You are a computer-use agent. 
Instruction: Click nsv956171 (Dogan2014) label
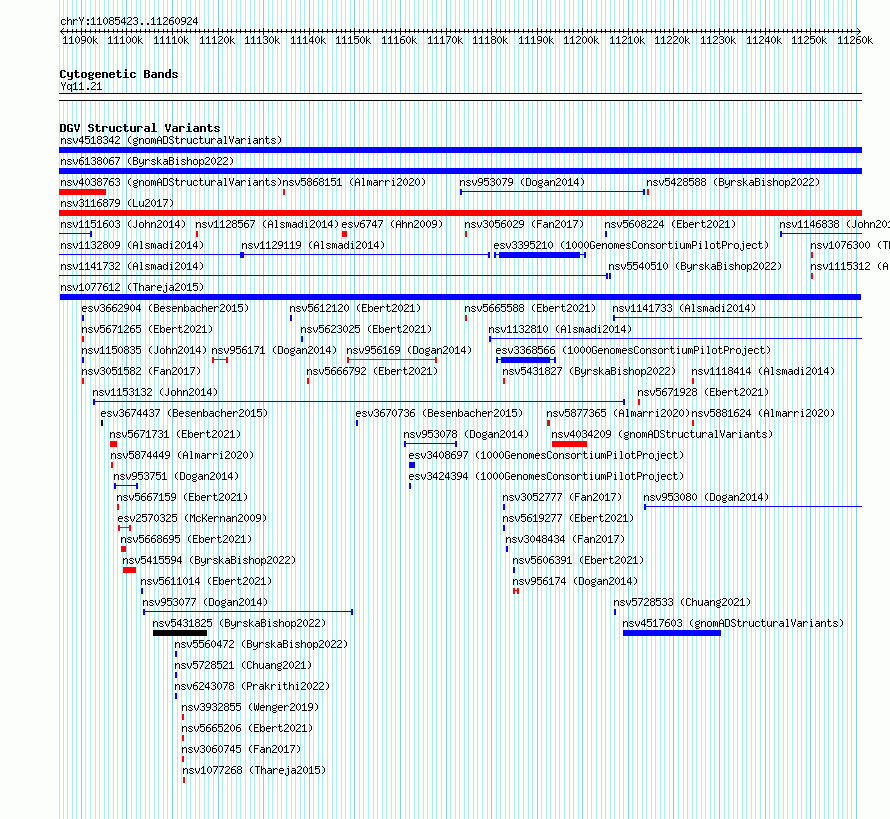coord(274,350)
